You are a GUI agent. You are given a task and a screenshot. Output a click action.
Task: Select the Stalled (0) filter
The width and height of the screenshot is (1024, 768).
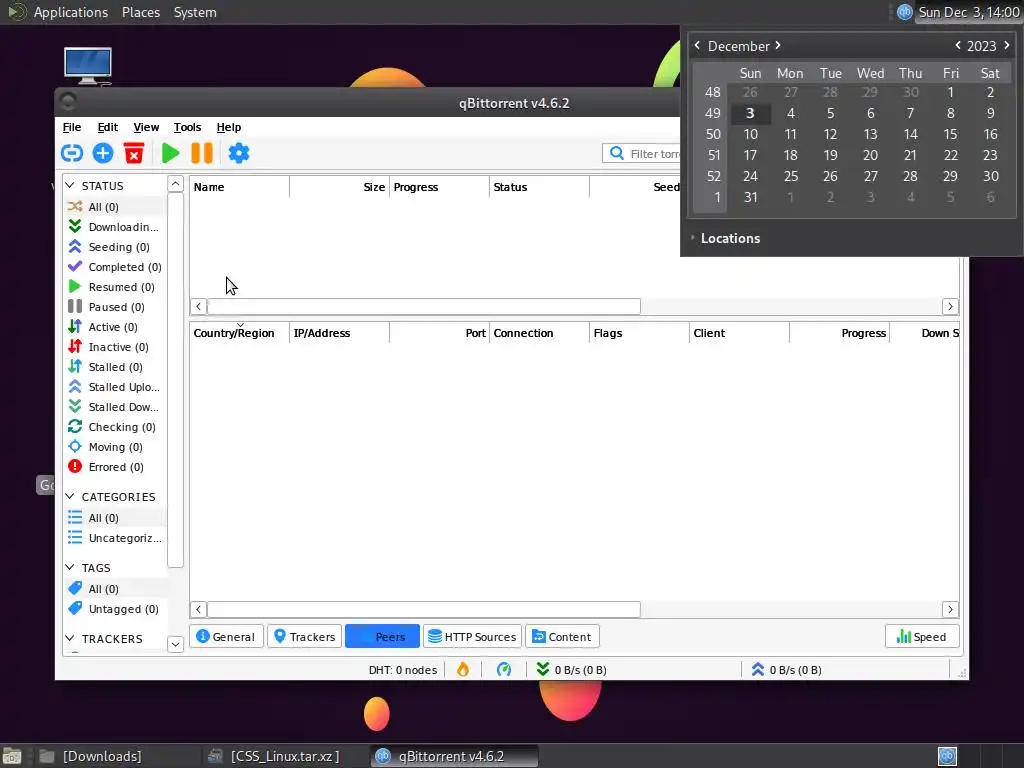pyautogui.click(x=115, y=367)
